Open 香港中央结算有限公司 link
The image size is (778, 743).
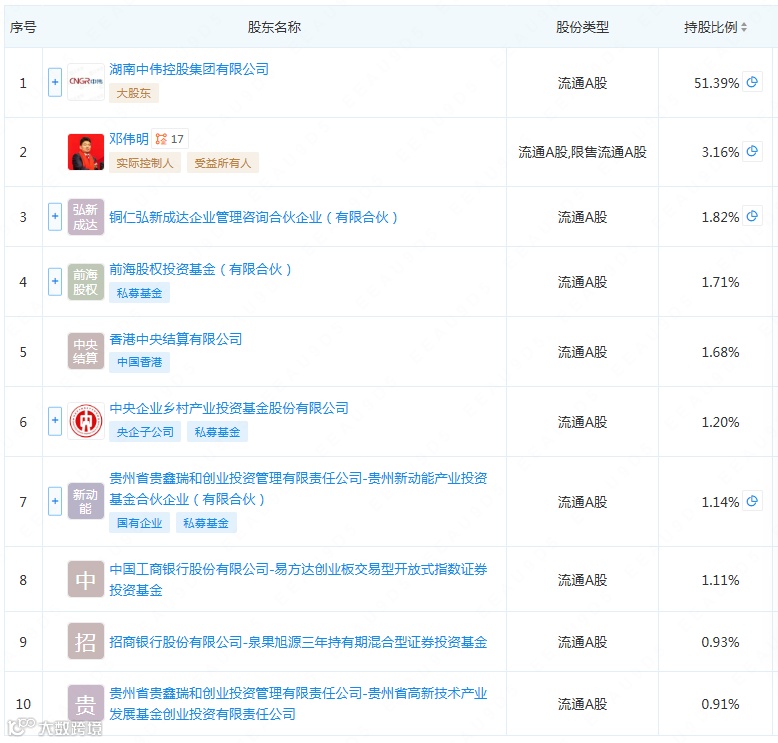click(x=176, y=339)
